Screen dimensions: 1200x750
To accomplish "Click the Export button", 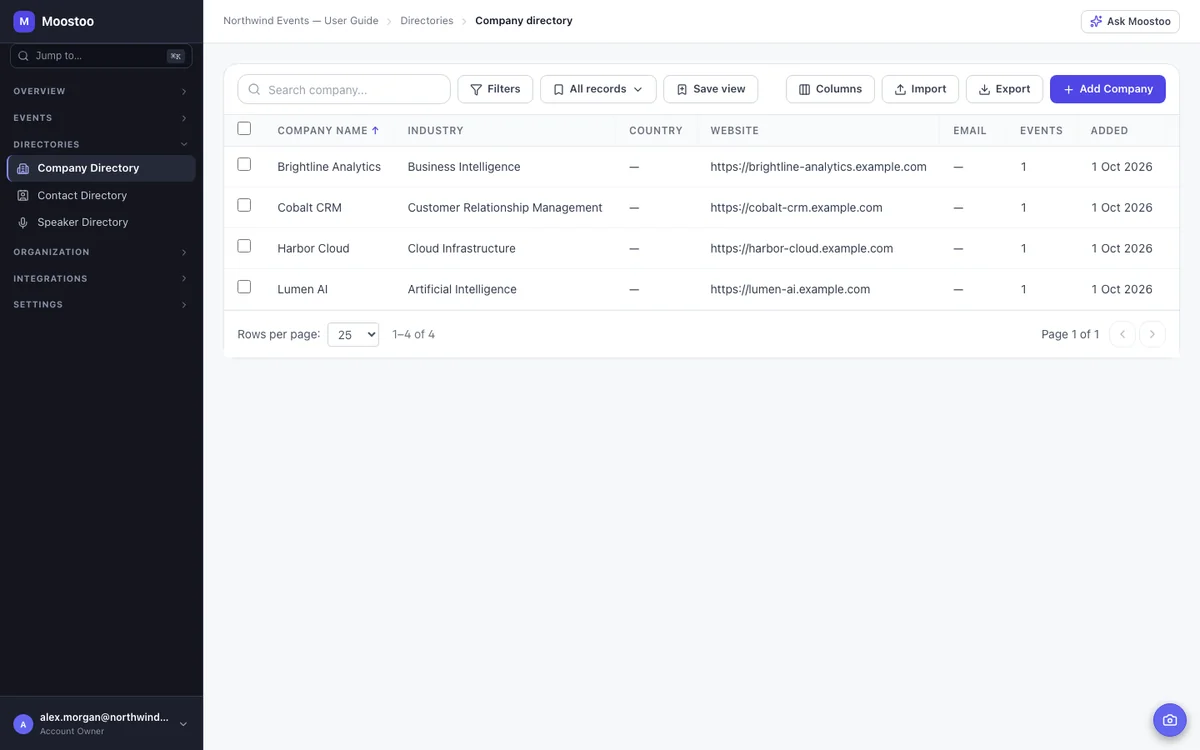I will 1004,89.
